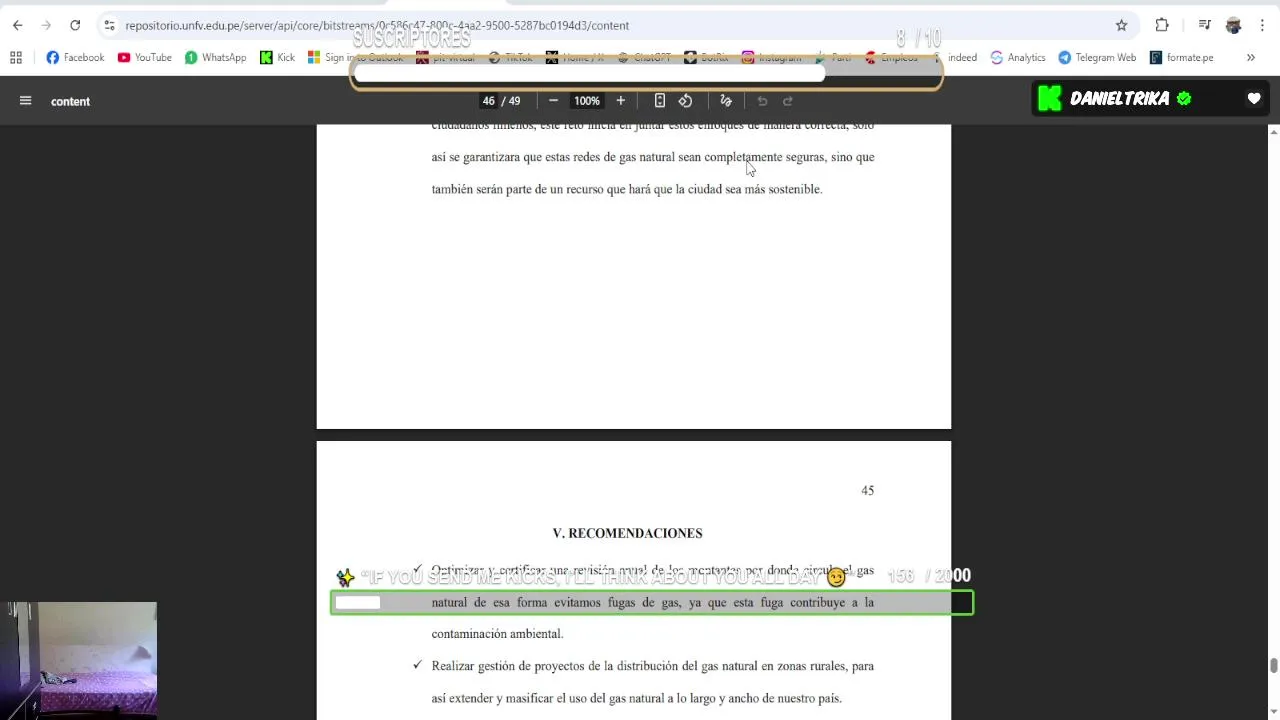Image resolution: width=1280 pixels, height=720 pixels.
Task: View site information icon in address bar
Action: 109,25
